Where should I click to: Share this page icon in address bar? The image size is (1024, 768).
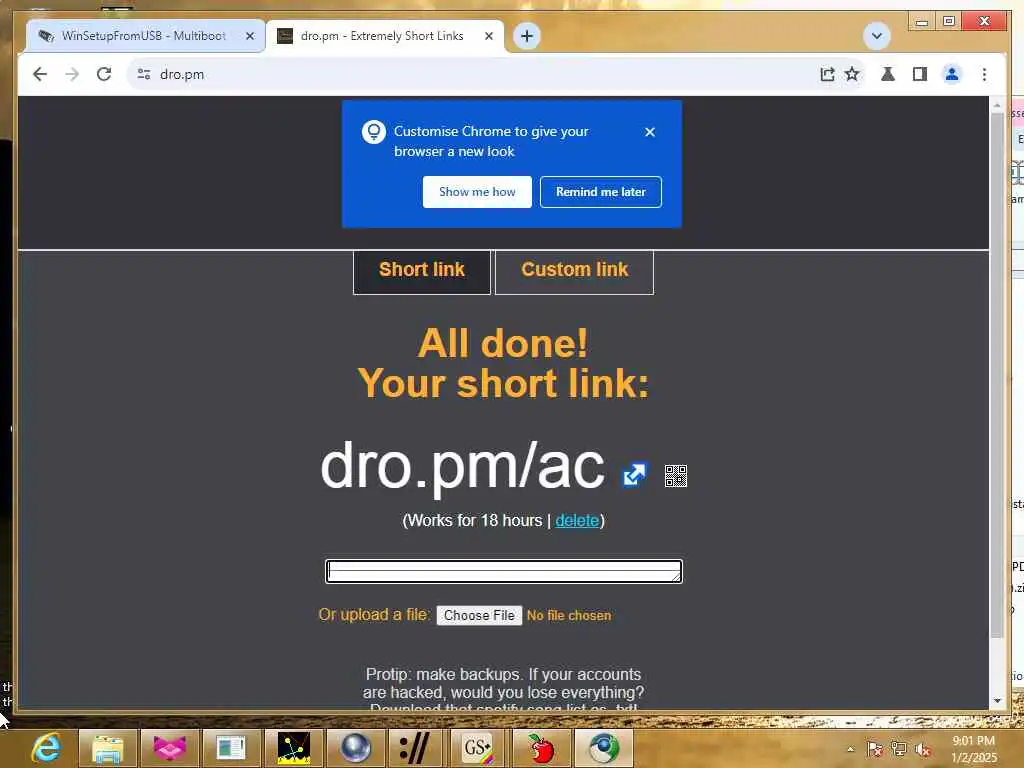(x=827, y=74)
